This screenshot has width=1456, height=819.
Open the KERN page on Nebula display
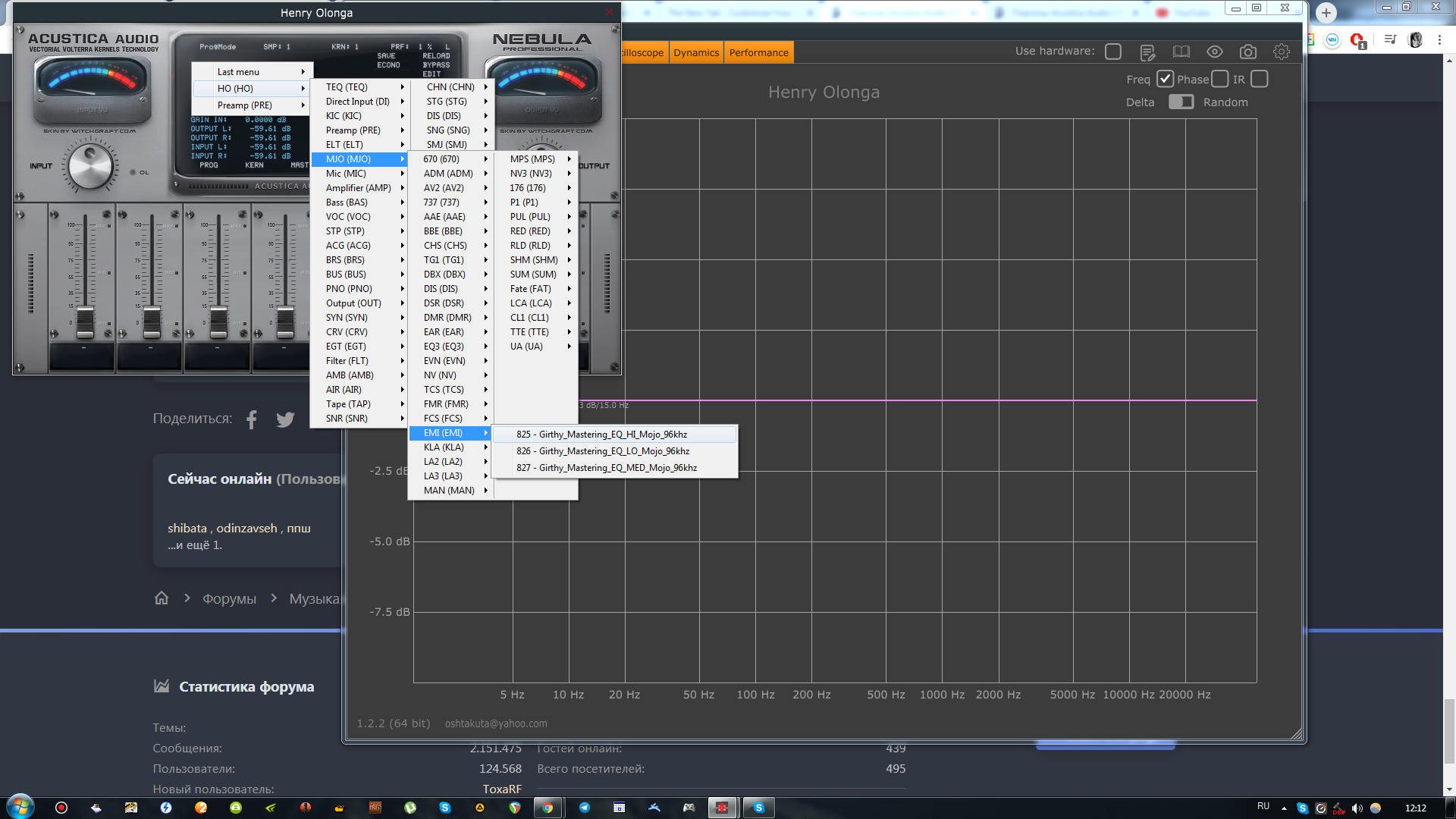coord(254,165)
